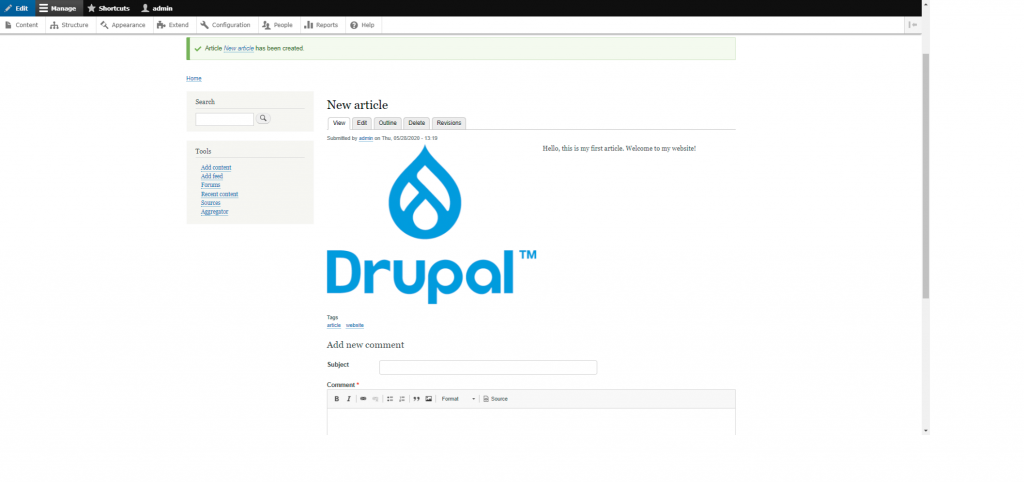The width and height of the screenshot is (1024, 483).
Task: Switch to the Revisions tab
Action: (449, 123)
